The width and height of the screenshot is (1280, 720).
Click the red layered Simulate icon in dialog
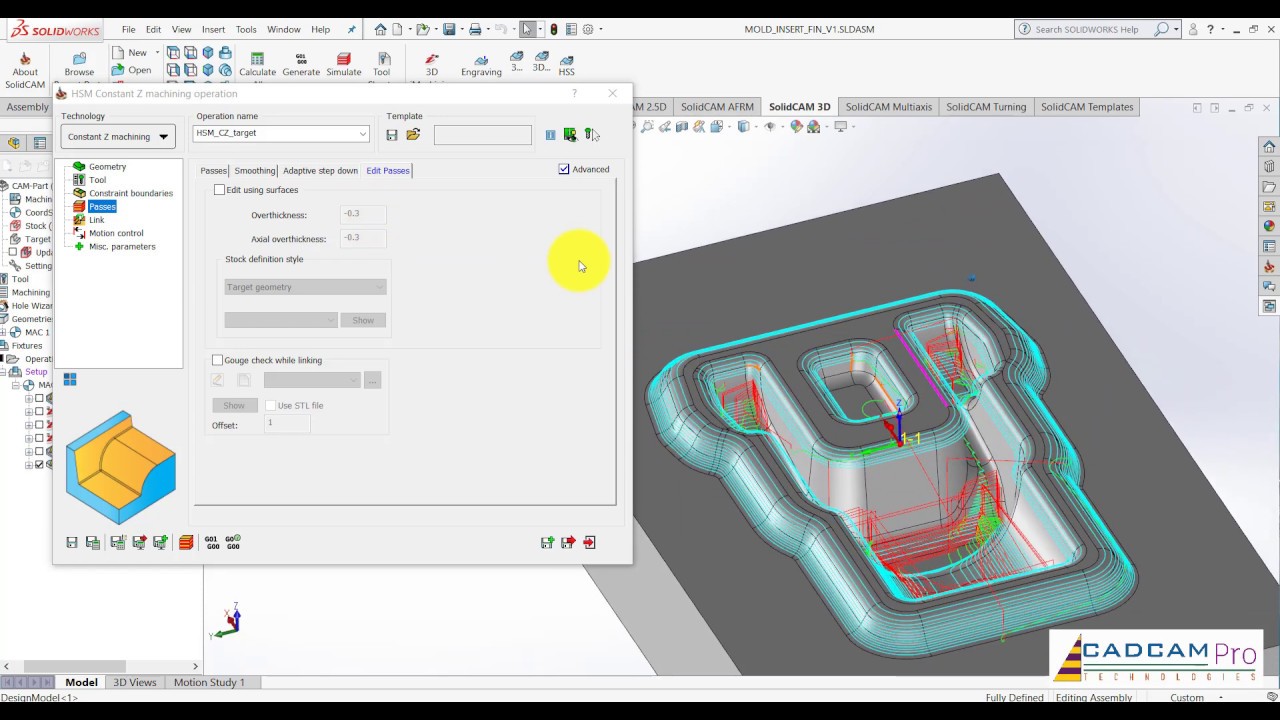(186, 542)
